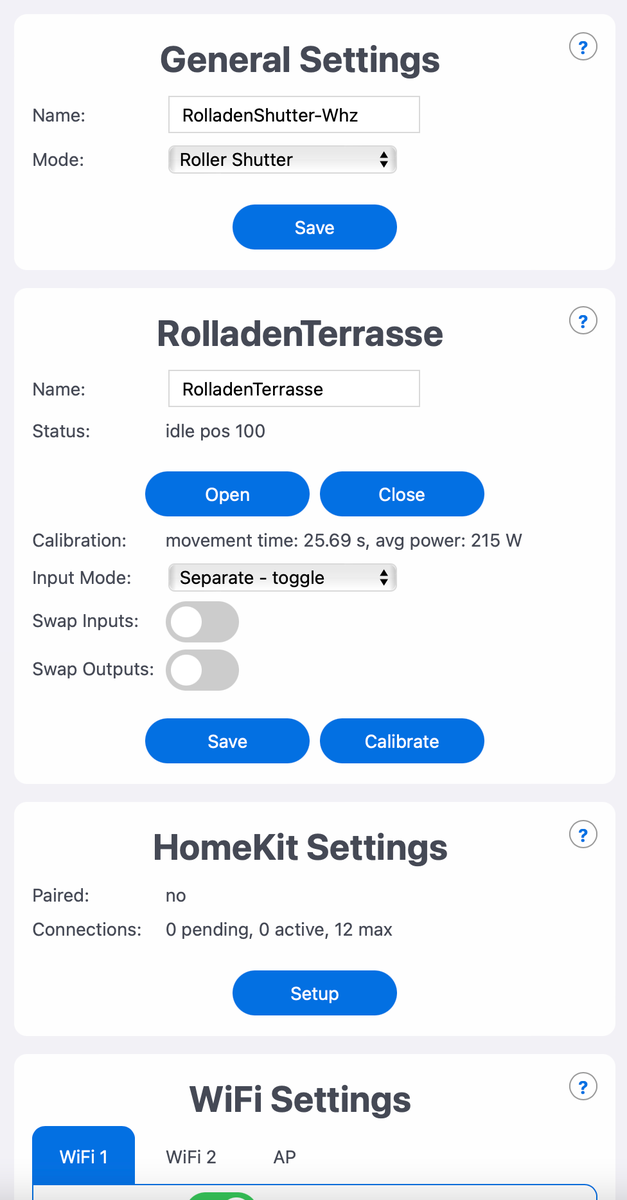Toggle the Swap Inputs switch

click(203, 621)
